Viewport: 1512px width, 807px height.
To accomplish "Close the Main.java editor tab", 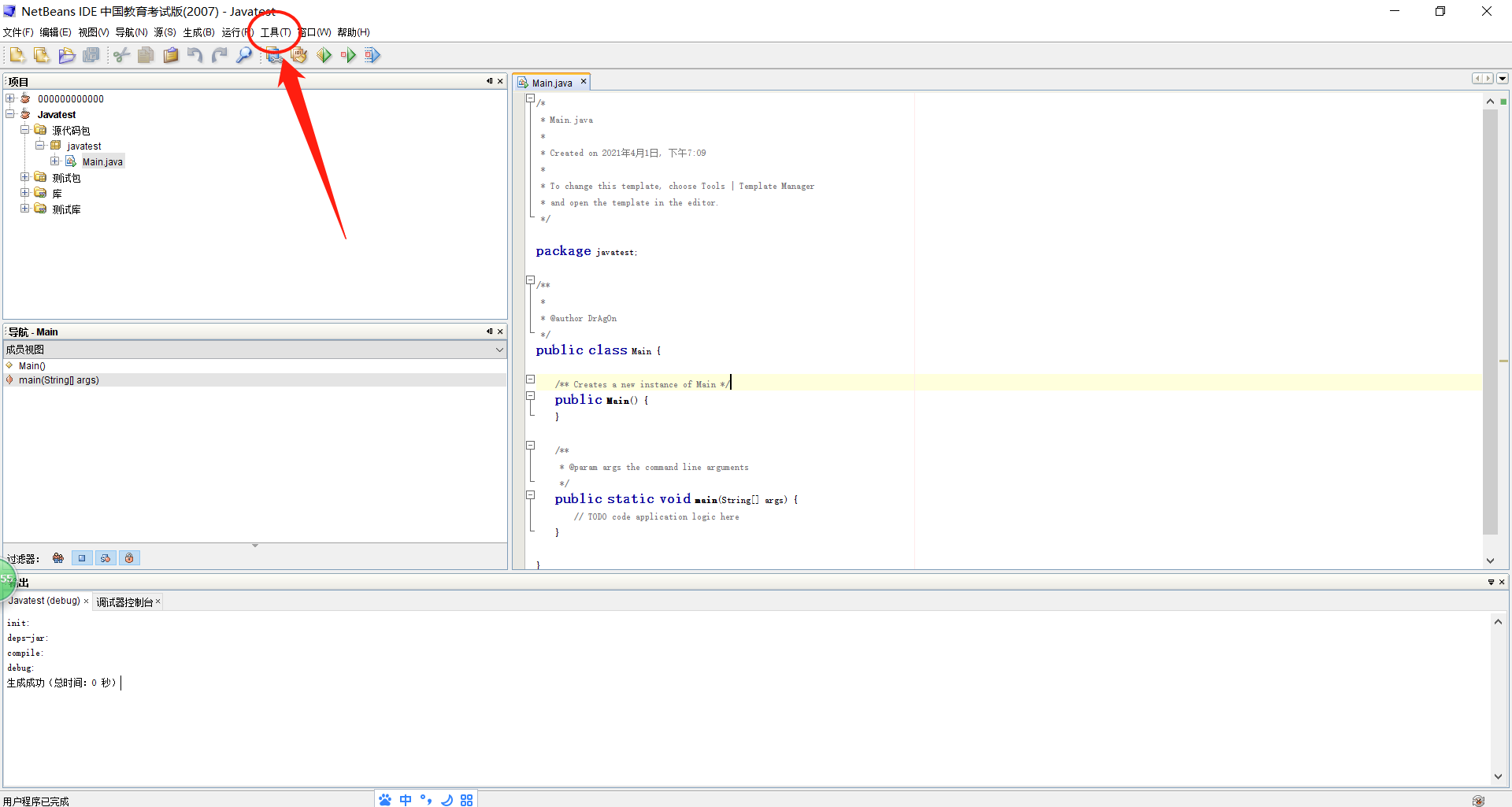I will [584, 81].
